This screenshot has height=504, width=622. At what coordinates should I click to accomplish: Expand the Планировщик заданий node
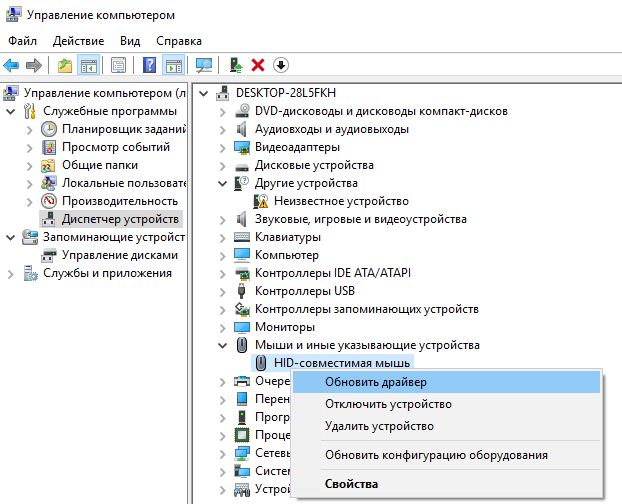[29, 130]
